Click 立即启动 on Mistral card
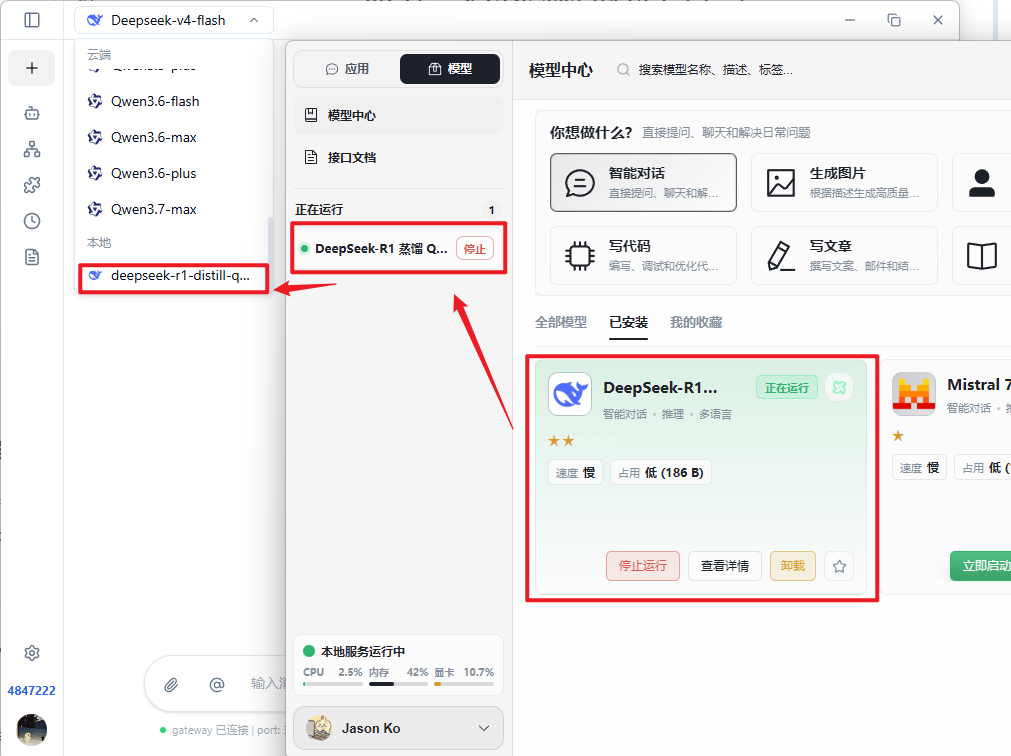 tap(981, 566)
